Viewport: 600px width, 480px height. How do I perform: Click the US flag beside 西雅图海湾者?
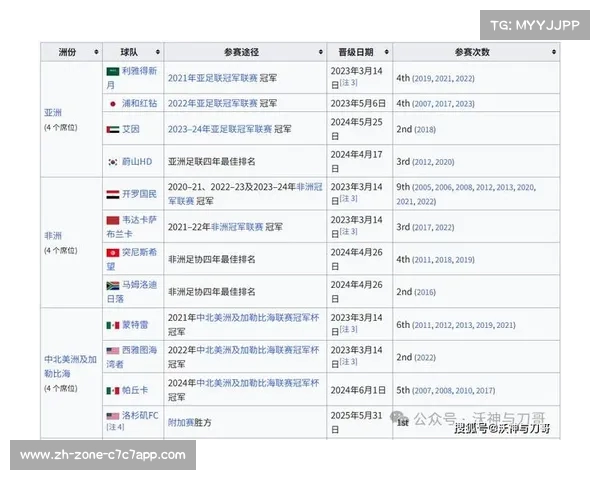(113, 351)
